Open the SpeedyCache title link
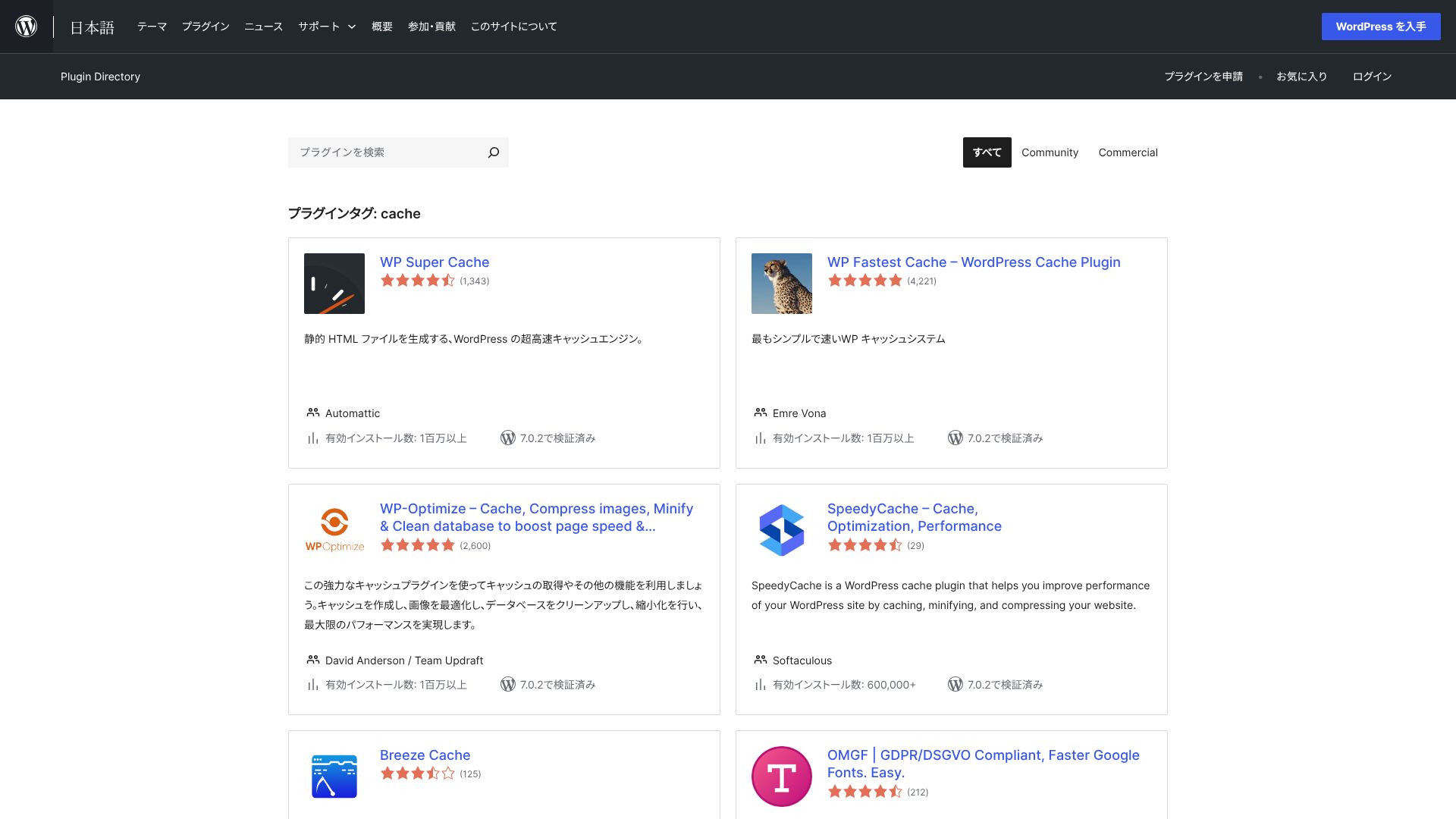This screenshot has width=1456, height=819. [914, 517]
